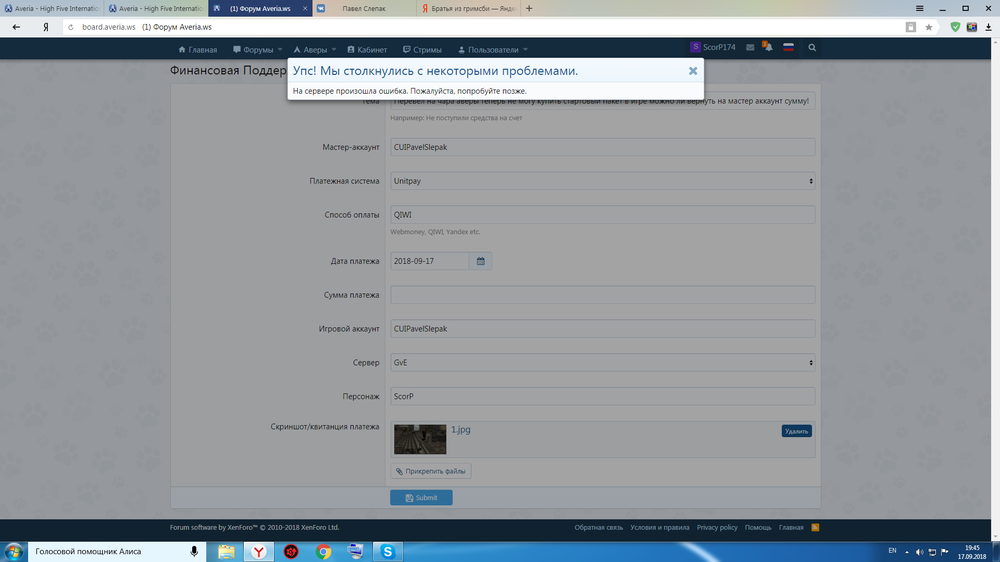Delete the attached 1.jpg with Удалить
1000x562 pixels.
coord(796,431)
